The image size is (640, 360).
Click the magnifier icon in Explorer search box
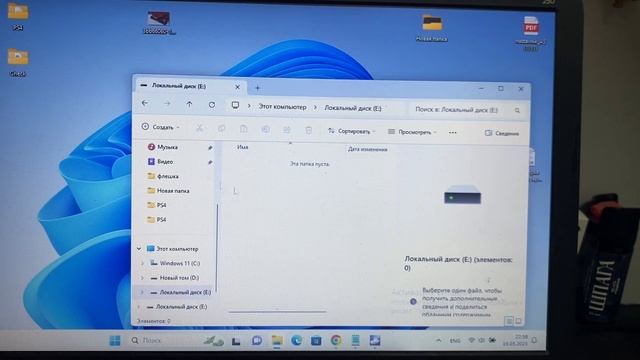517,110
